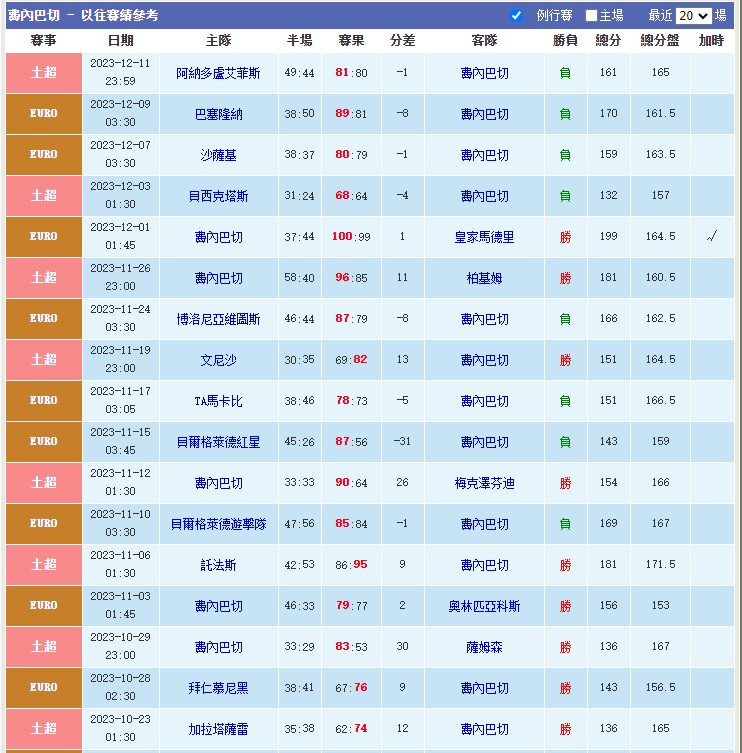Click the score 100:99 result
Screen dimensions: 742x753
(351, 236)
